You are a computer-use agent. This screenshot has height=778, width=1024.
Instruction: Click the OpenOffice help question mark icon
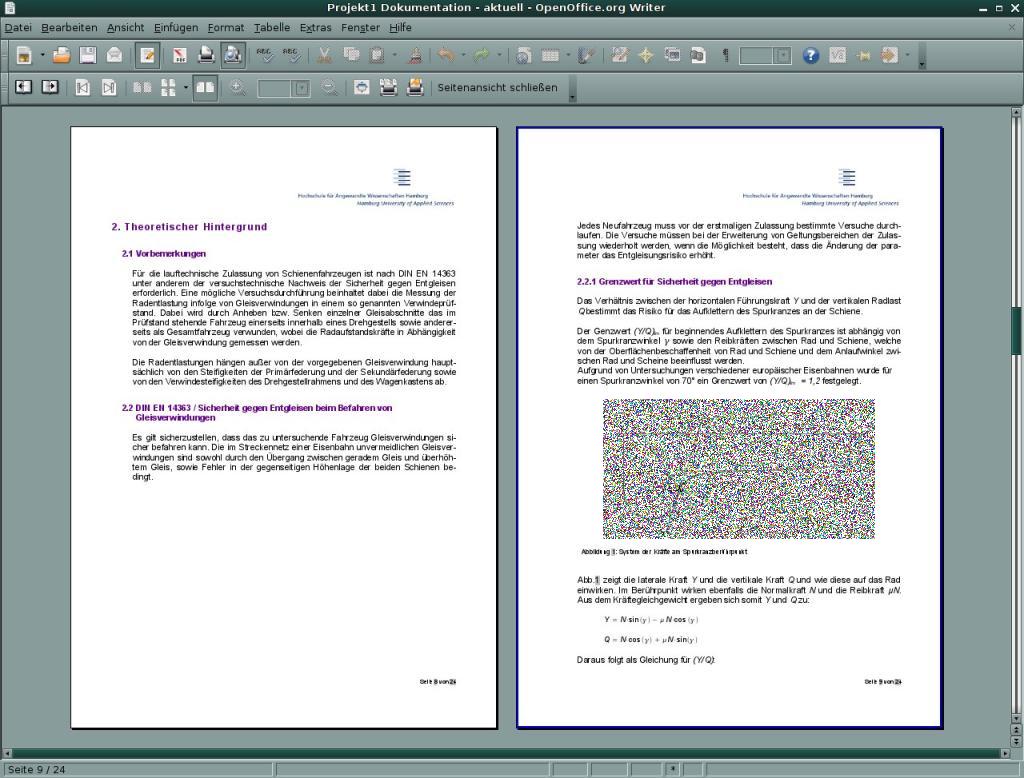tap(811, 56)
